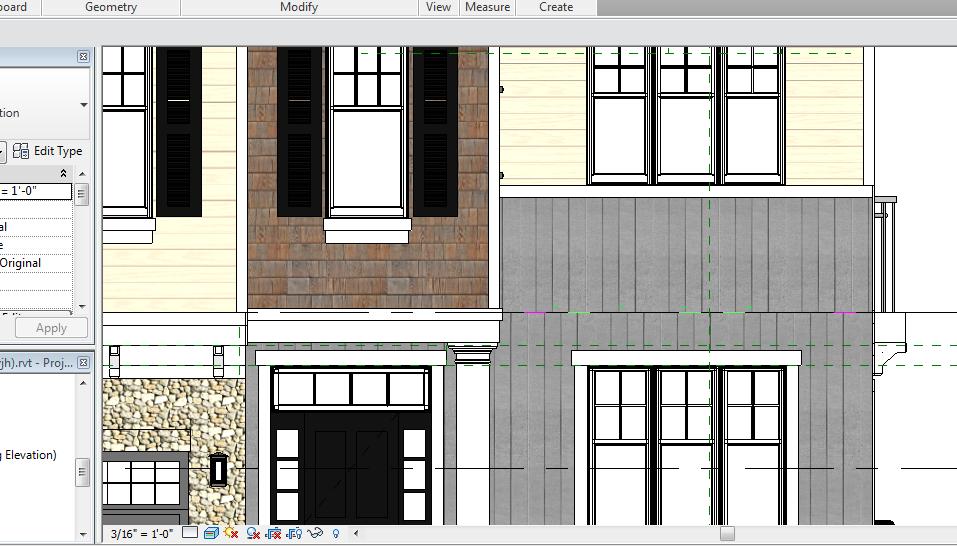Click the Original property value row

click(x=36, y=263)
